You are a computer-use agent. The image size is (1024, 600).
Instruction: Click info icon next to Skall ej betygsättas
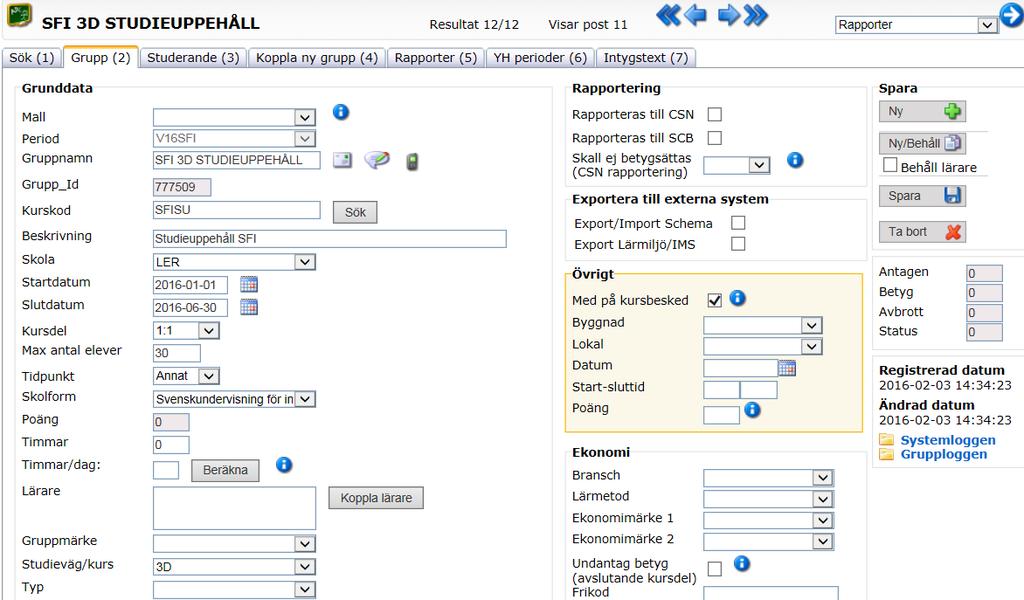(795, 160)
